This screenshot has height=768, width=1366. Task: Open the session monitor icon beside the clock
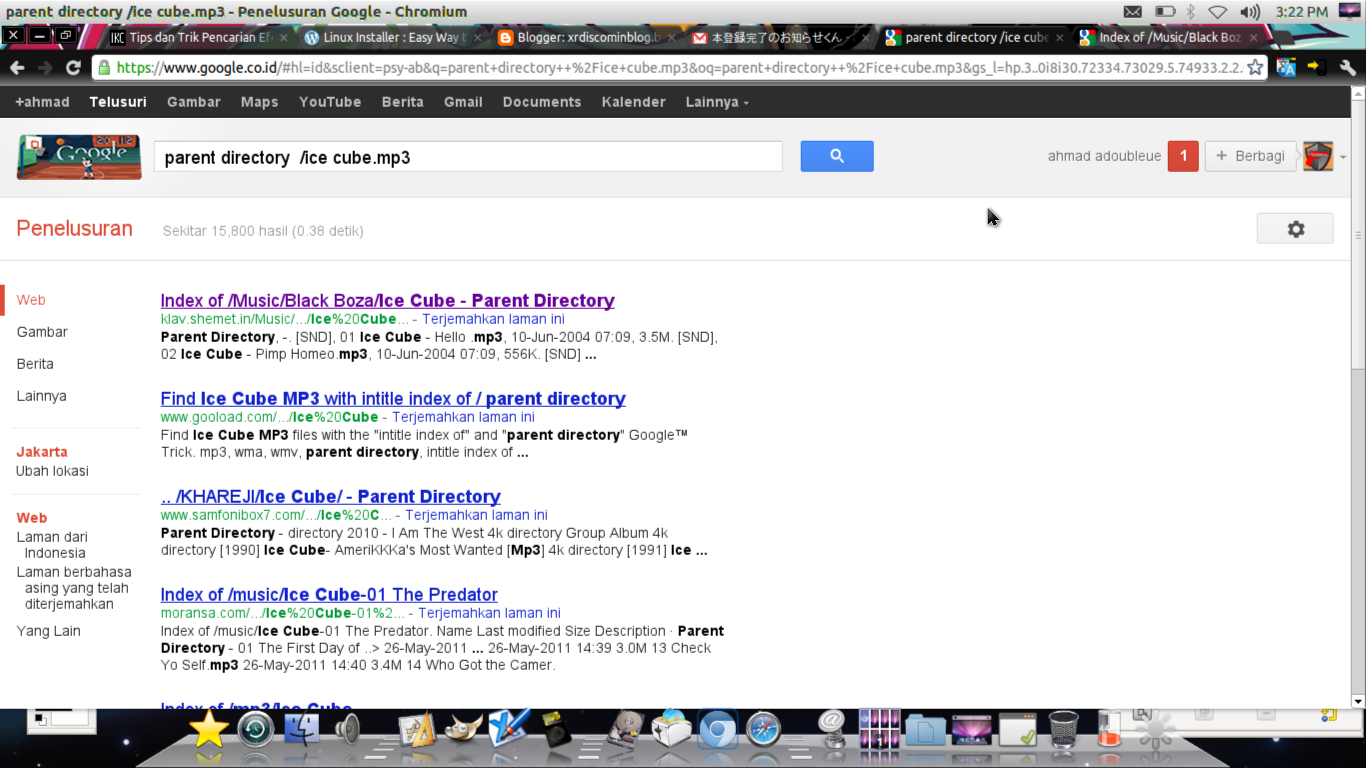coord(1349,12)
